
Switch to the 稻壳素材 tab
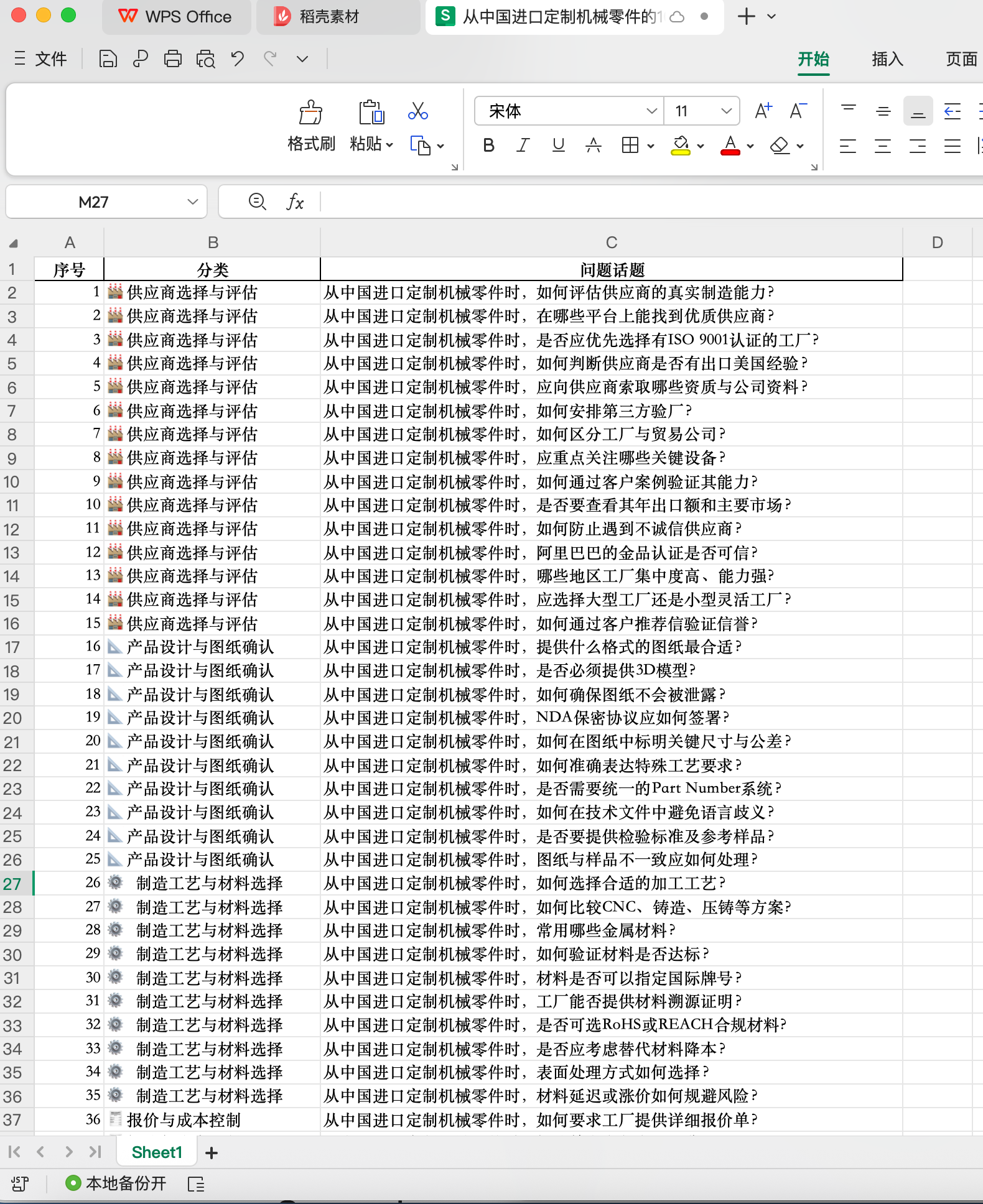339,17
